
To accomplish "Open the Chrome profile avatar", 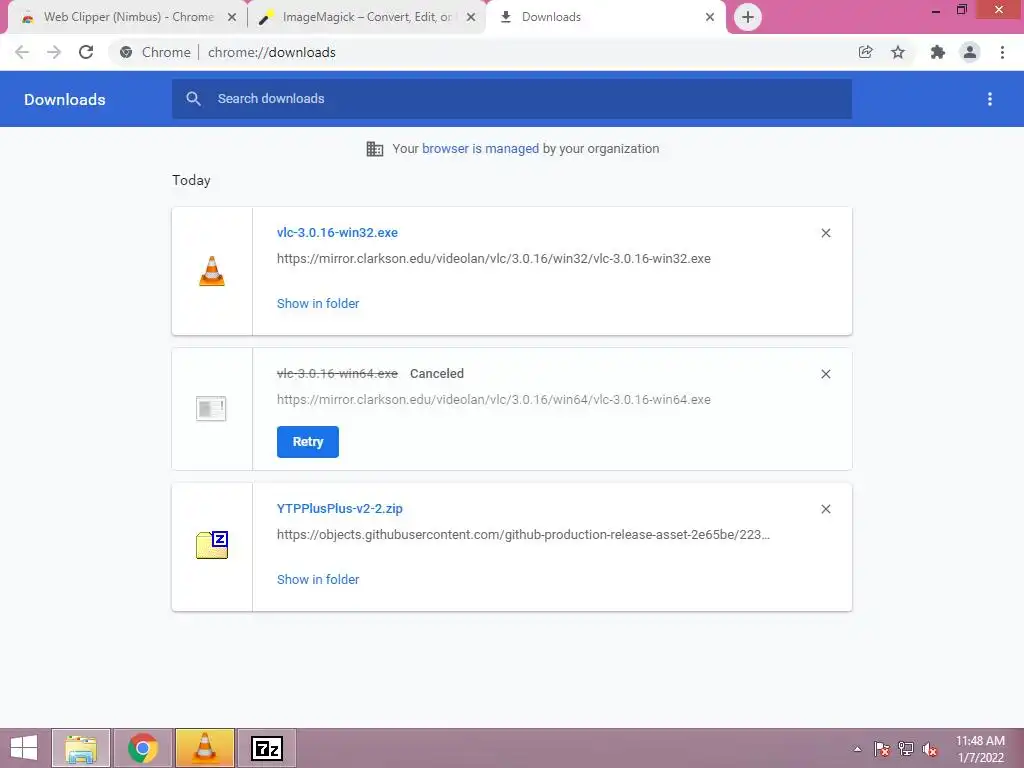I will click(x=970, y=52).
